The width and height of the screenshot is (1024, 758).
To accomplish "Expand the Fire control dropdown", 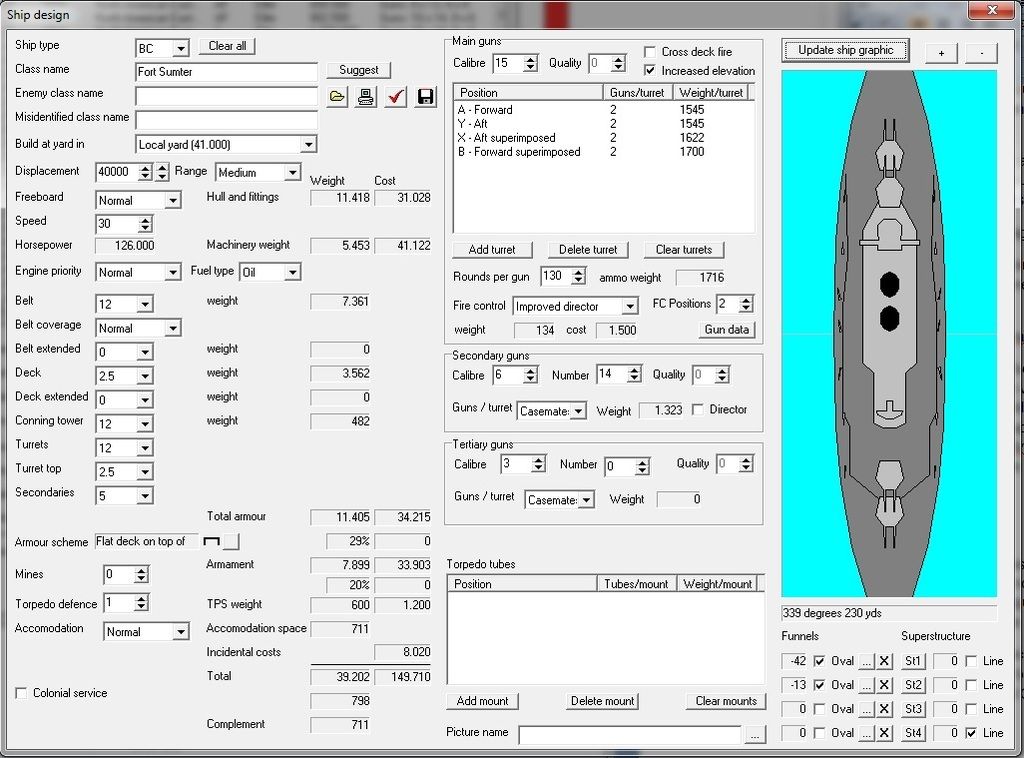I will coord(630,306).
